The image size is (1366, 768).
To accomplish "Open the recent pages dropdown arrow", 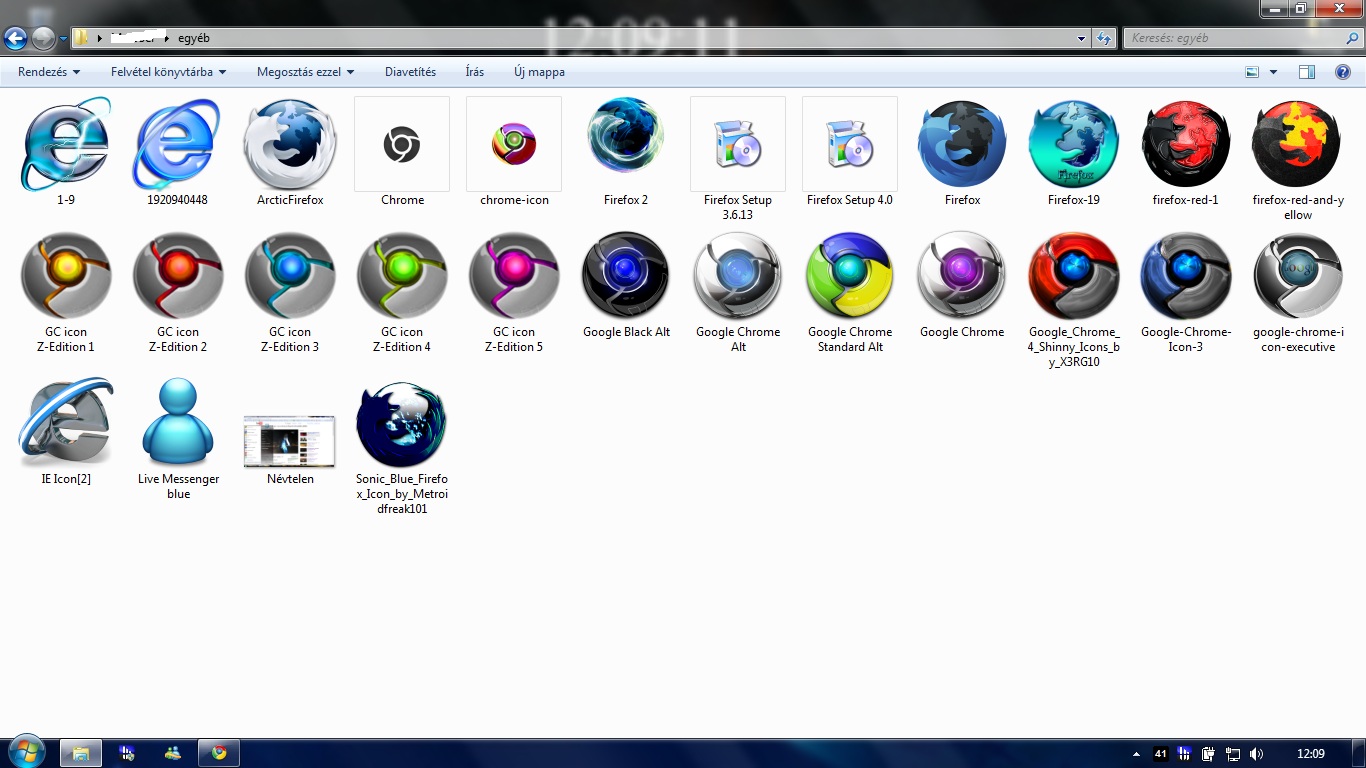I will [x=63, y=39].
